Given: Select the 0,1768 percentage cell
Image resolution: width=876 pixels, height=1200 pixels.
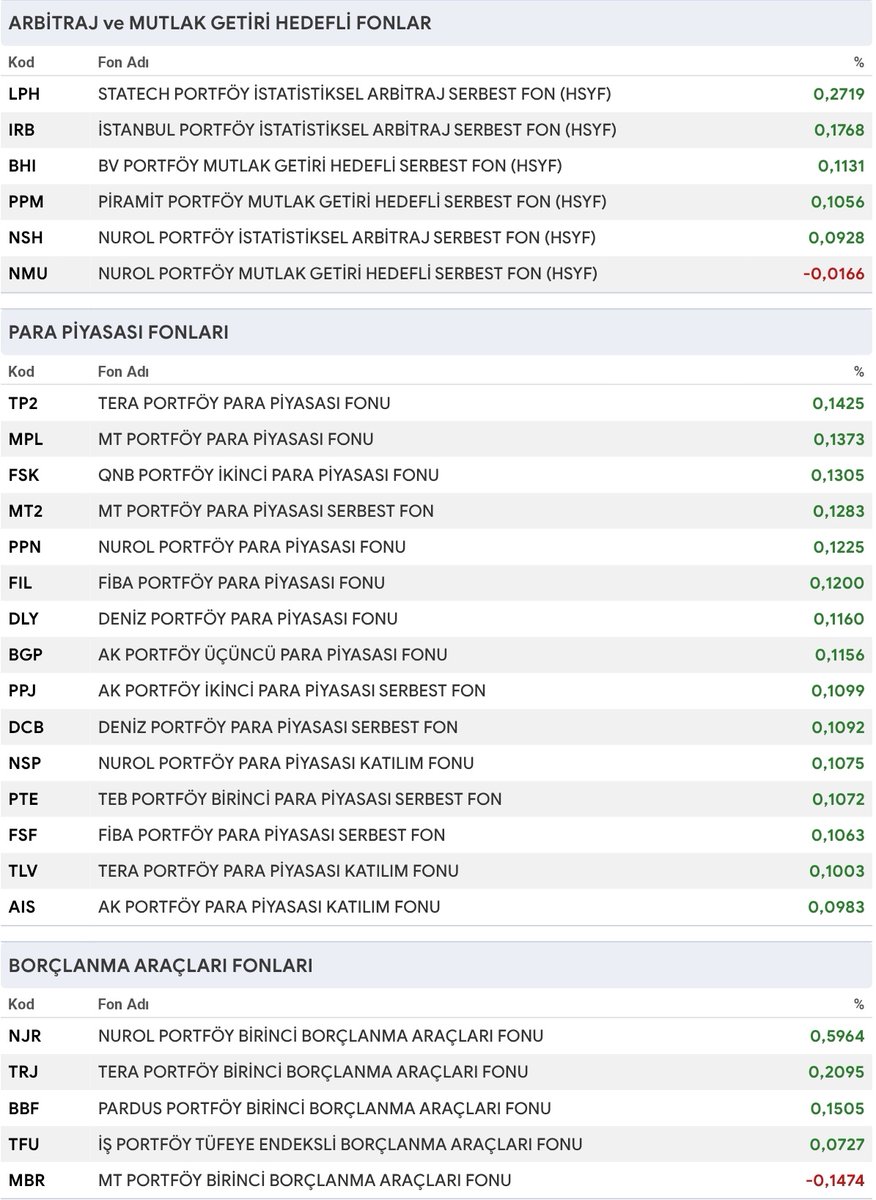Looking at the screenshot, I should click(x=839, y=130).
